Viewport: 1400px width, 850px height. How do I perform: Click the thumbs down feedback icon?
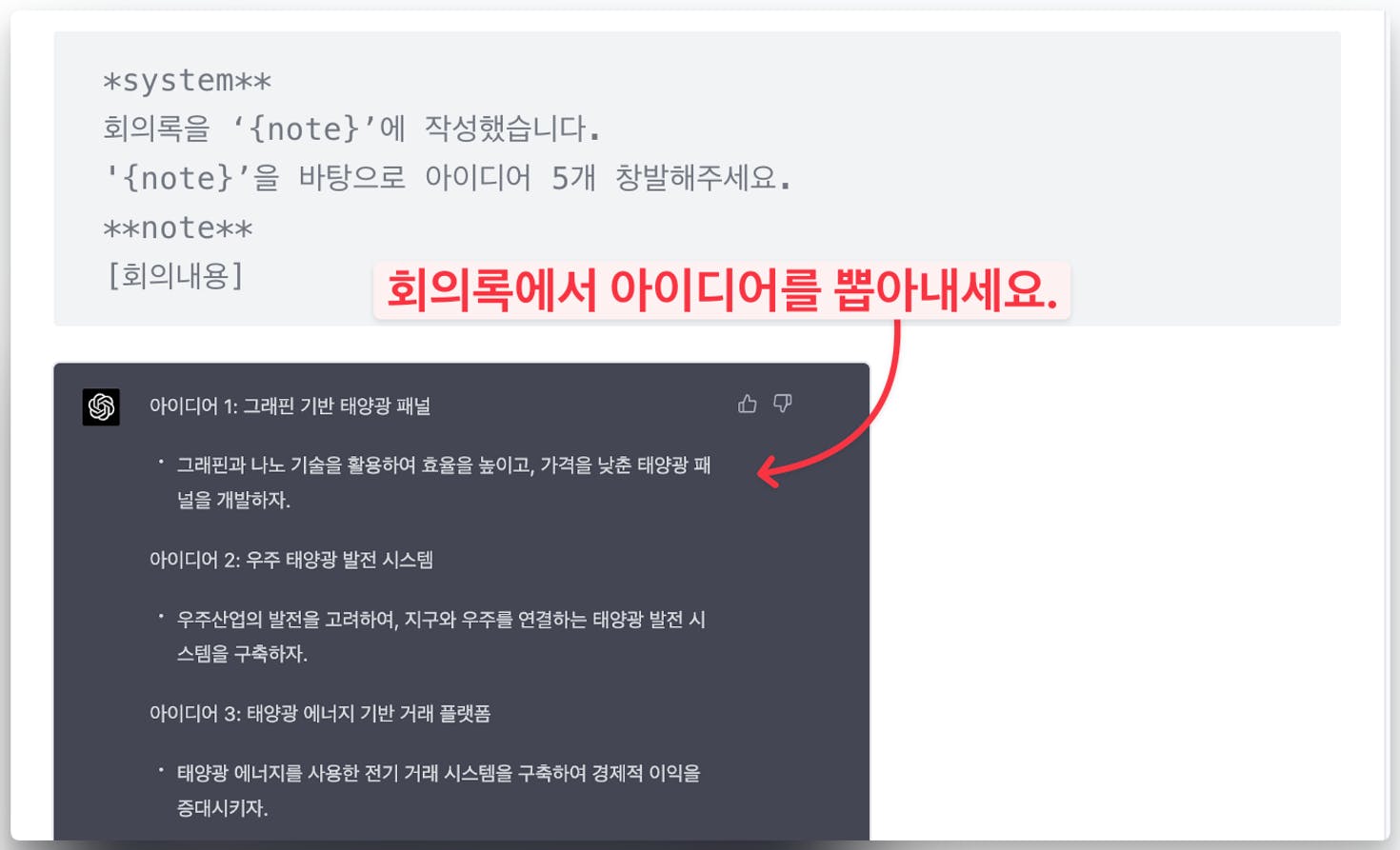coord(782,404)
